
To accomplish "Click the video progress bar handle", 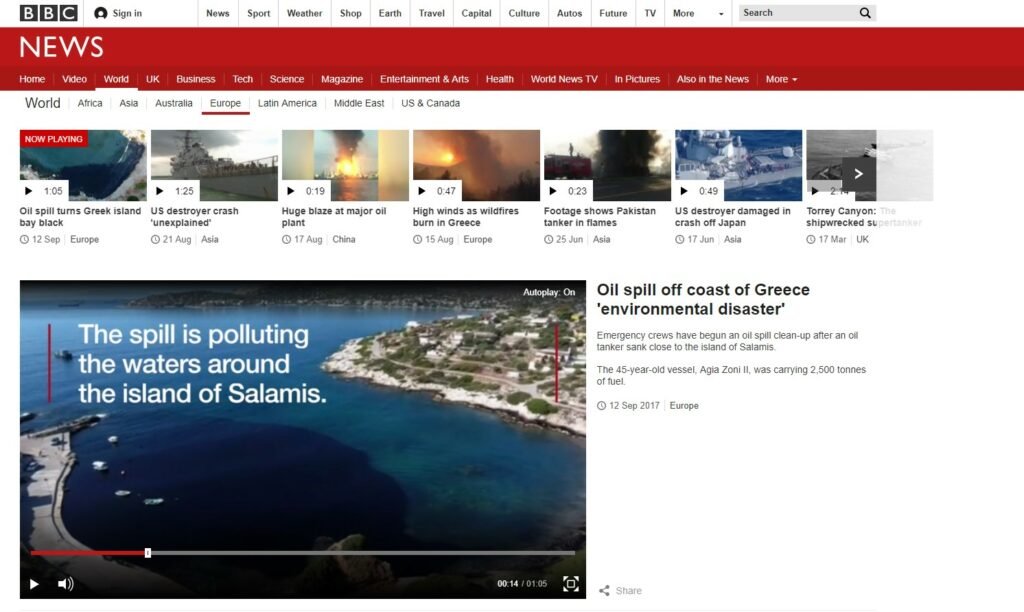I will click(148, 553).
